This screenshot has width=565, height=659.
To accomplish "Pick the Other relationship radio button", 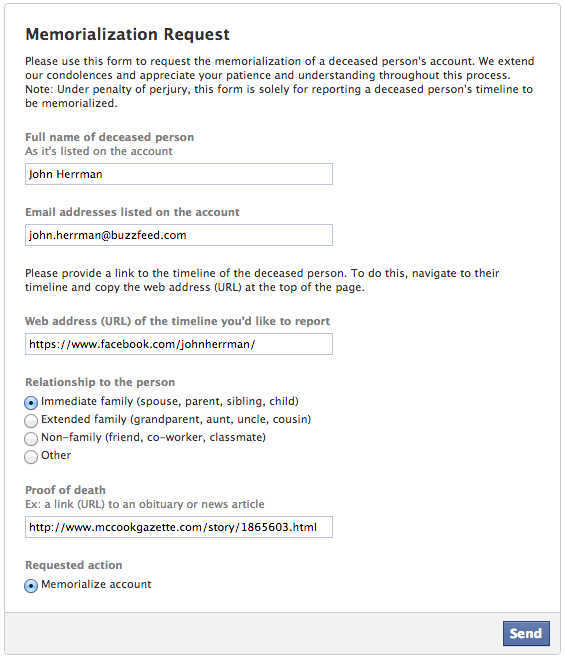I will 31,456.
